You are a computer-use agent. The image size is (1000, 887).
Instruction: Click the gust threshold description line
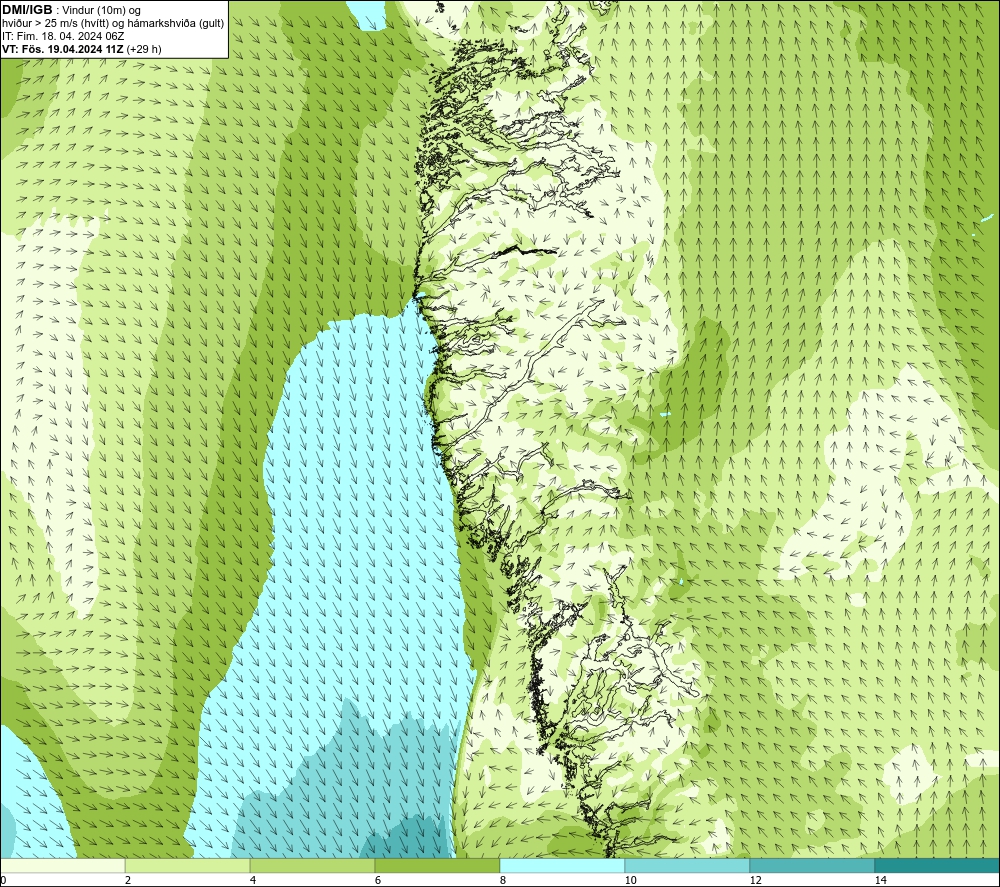click(x=114, y=24)
